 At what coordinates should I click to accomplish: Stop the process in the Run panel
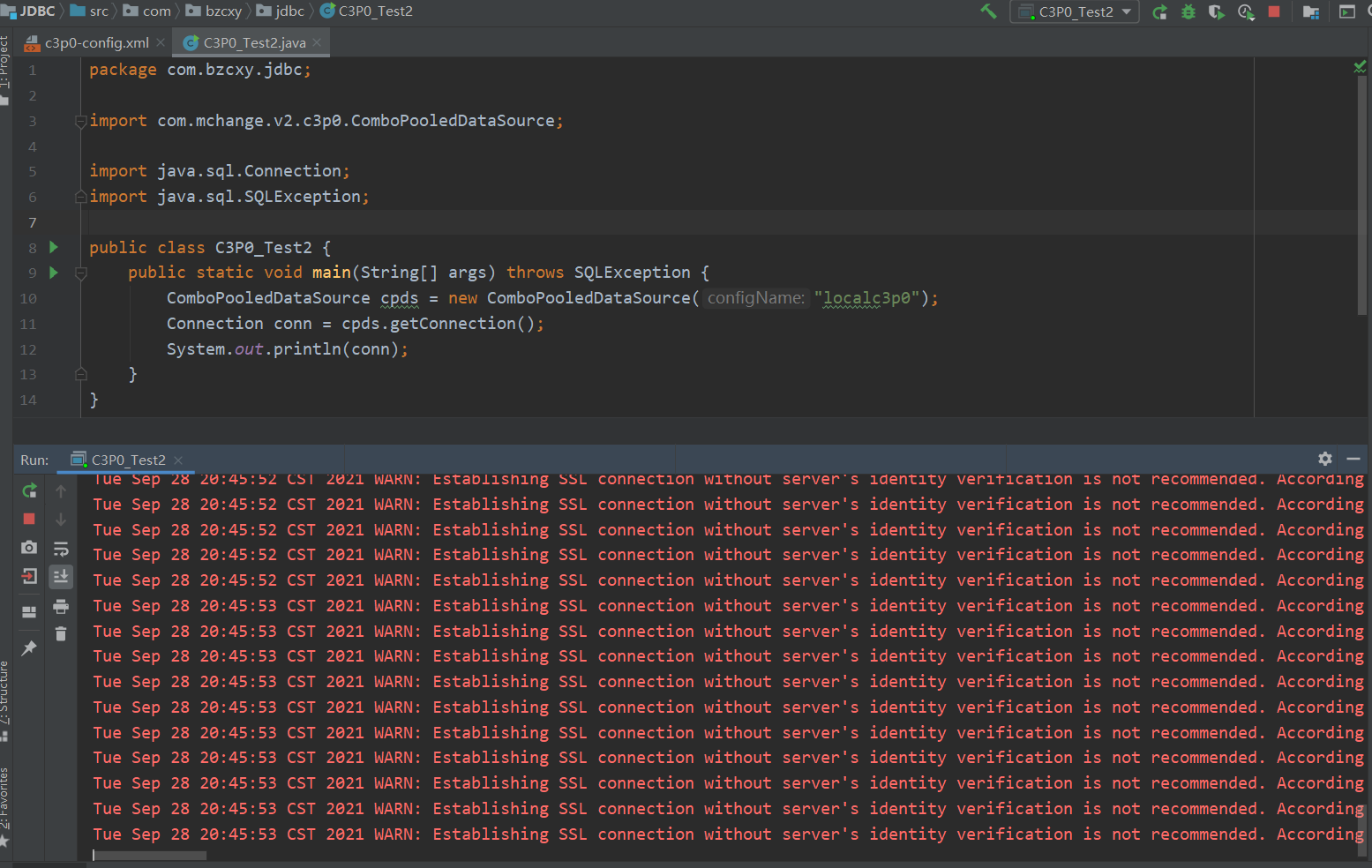click(x=29, y=519)
